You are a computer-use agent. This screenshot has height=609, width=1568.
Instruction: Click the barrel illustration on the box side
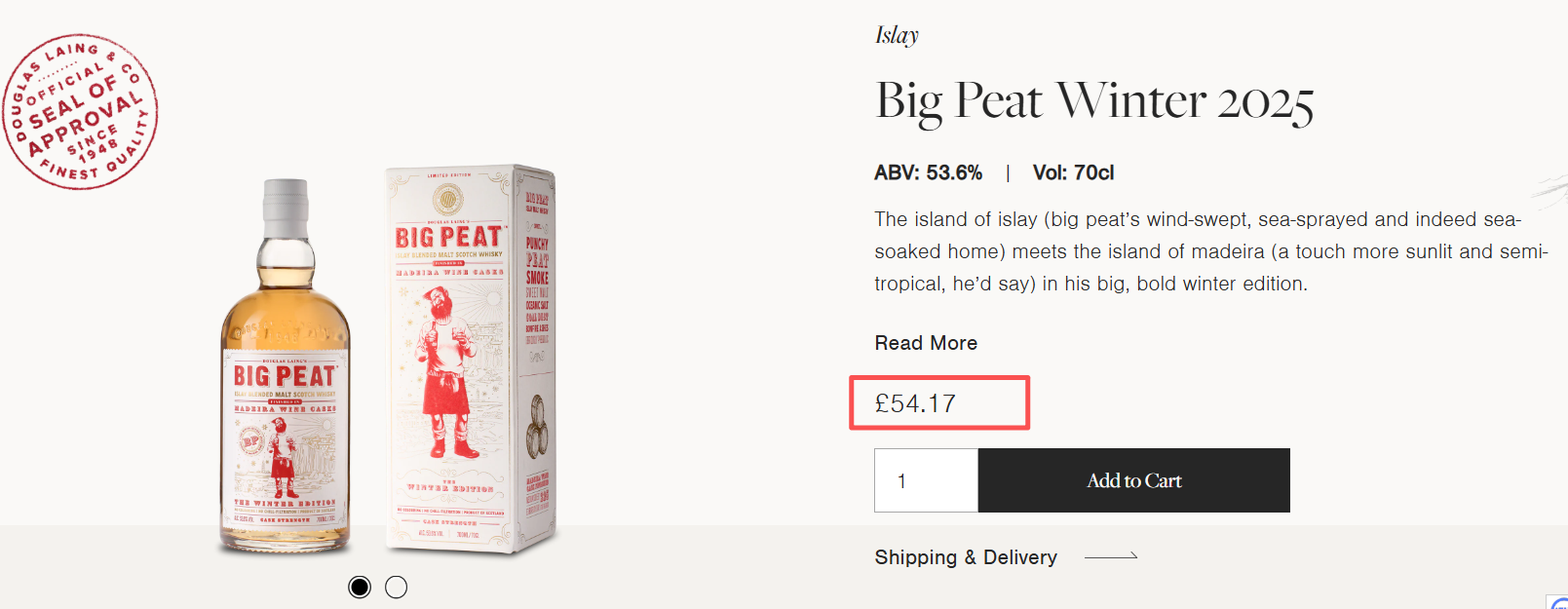(x=537, y=427)
